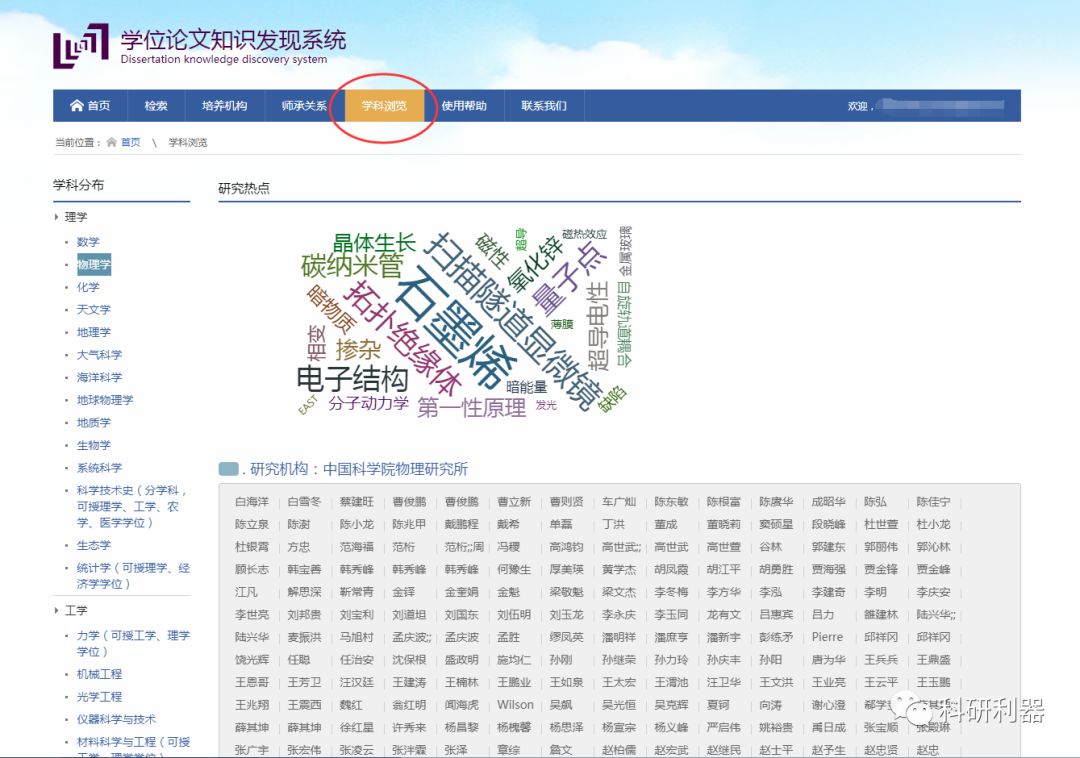Collapse the 理学 category tree
Screen dimensions: 1080x758
[57, 217]
